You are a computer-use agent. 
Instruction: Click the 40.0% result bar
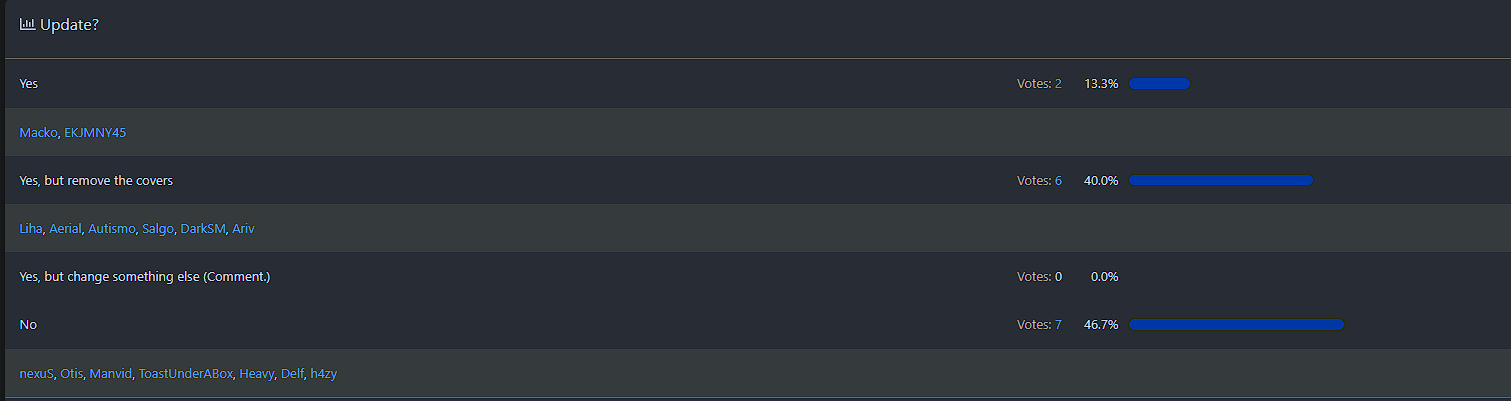tap(1220, 181)
